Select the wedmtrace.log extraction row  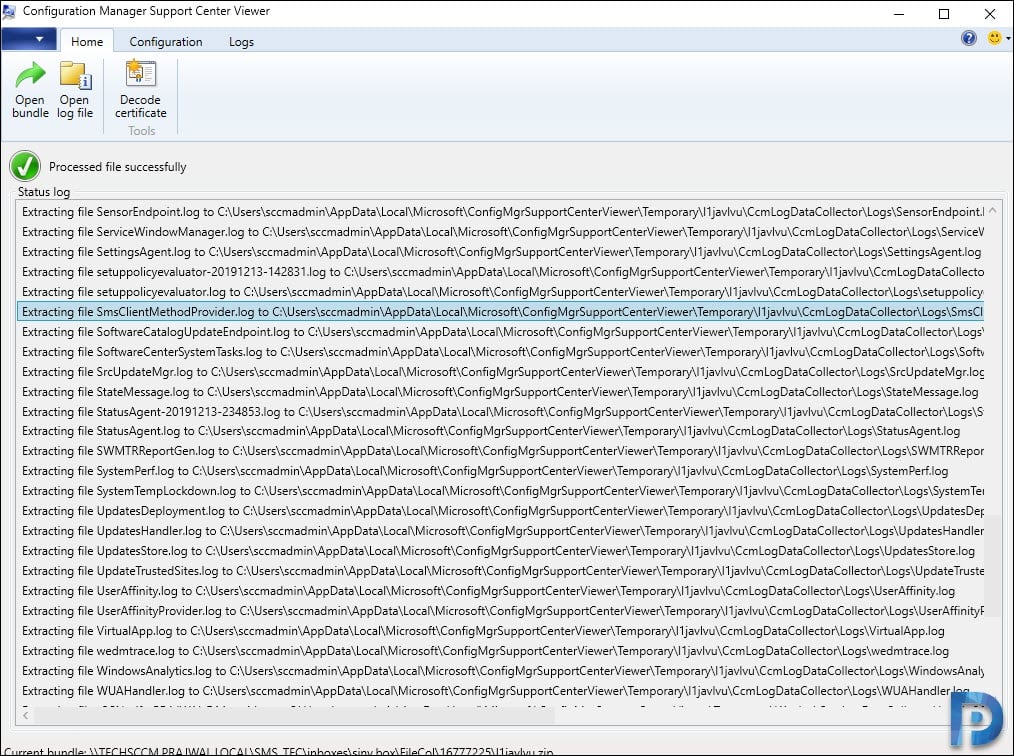click(501, 651)
